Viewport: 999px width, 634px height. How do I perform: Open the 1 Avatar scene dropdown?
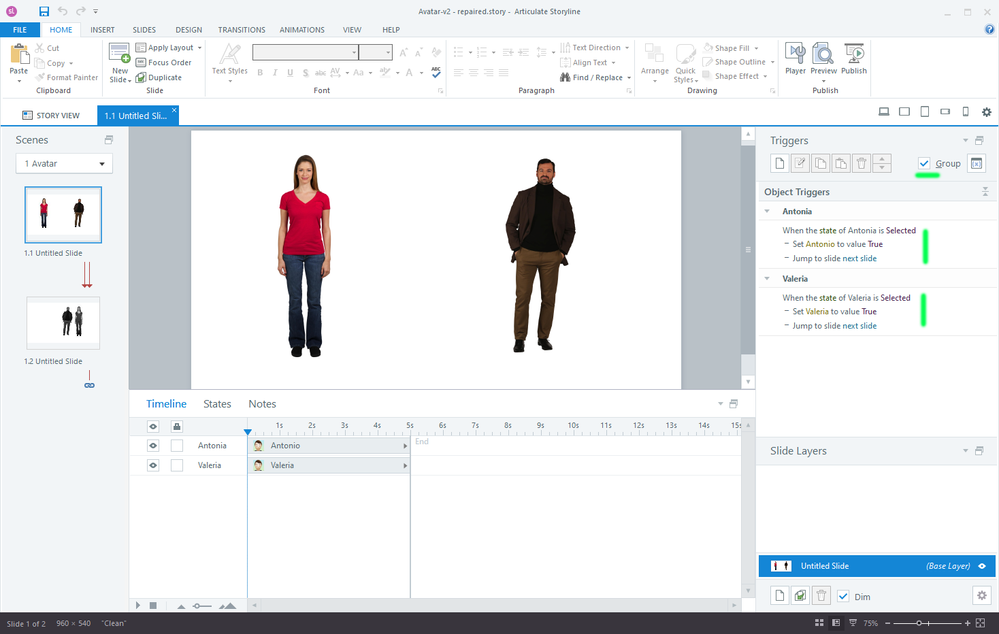point(64,163)
